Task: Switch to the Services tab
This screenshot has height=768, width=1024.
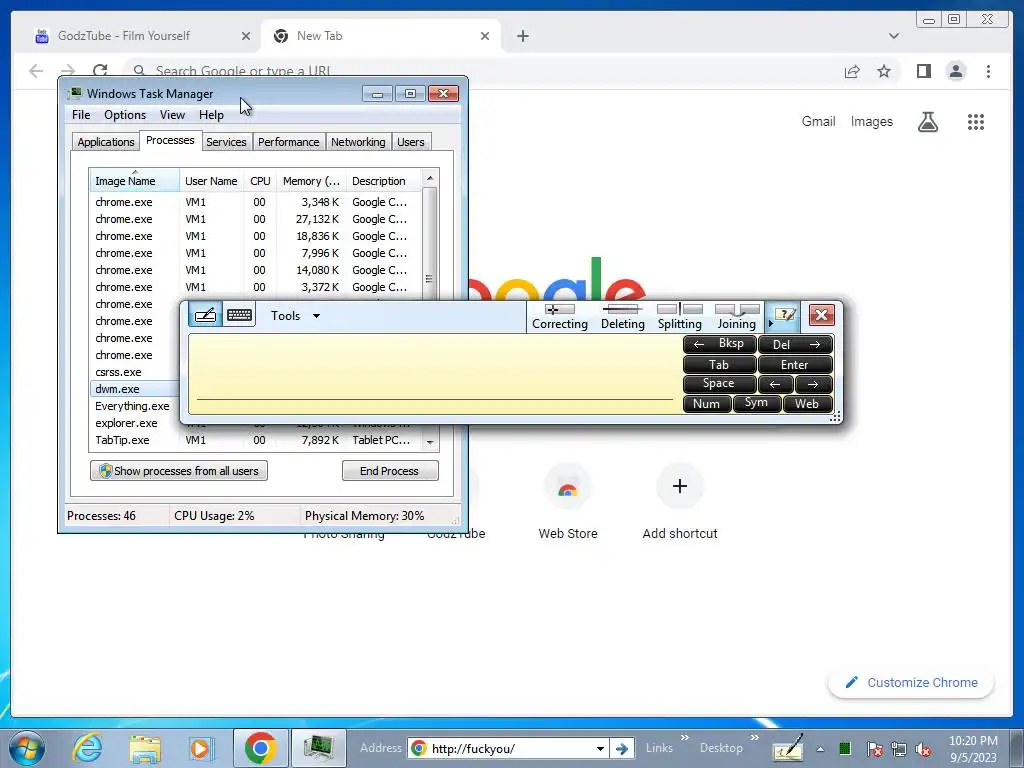Action: click(226, 142)
